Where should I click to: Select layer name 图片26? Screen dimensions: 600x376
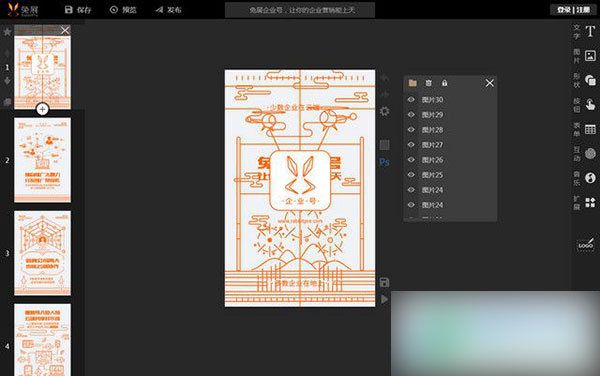432,160
